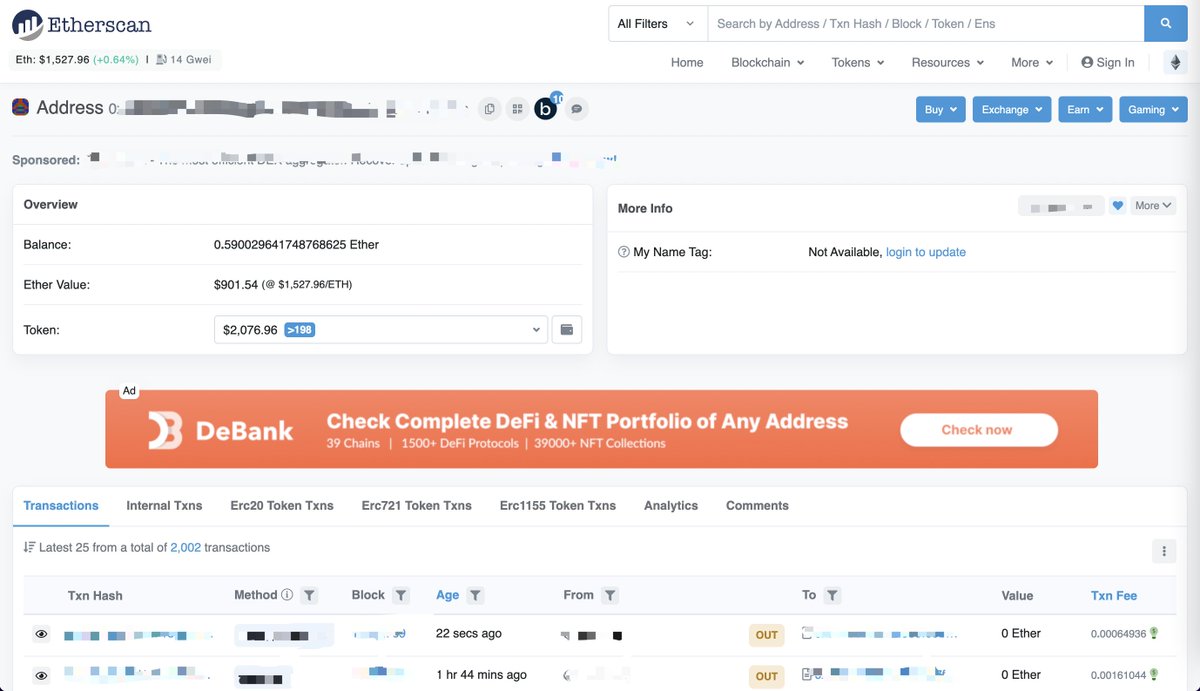Filter the Age column
The width and height of the screenshot is (1200, 691).
[476, 595]
